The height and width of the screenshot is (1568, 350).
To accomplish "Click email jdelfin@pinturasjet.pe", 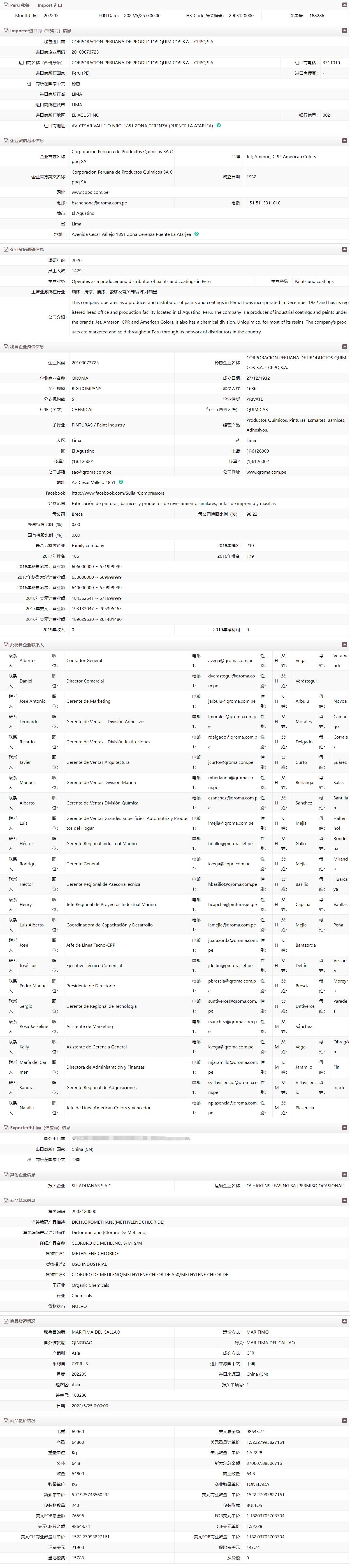I will coord(230,965).
